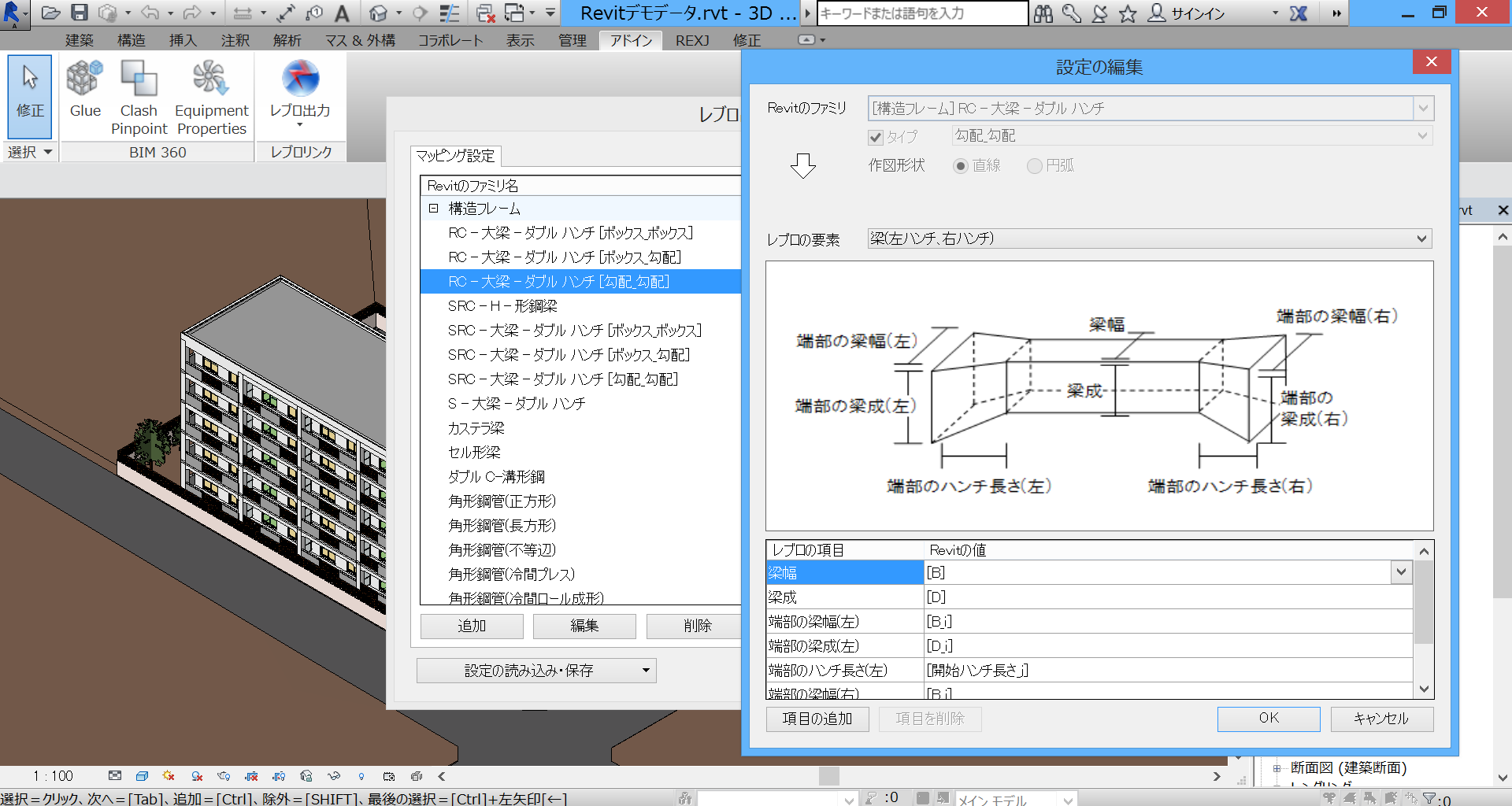Switch to the 構造 ribbon tab
Viewport: 1512px width, 806px height.
pos(131,40)
